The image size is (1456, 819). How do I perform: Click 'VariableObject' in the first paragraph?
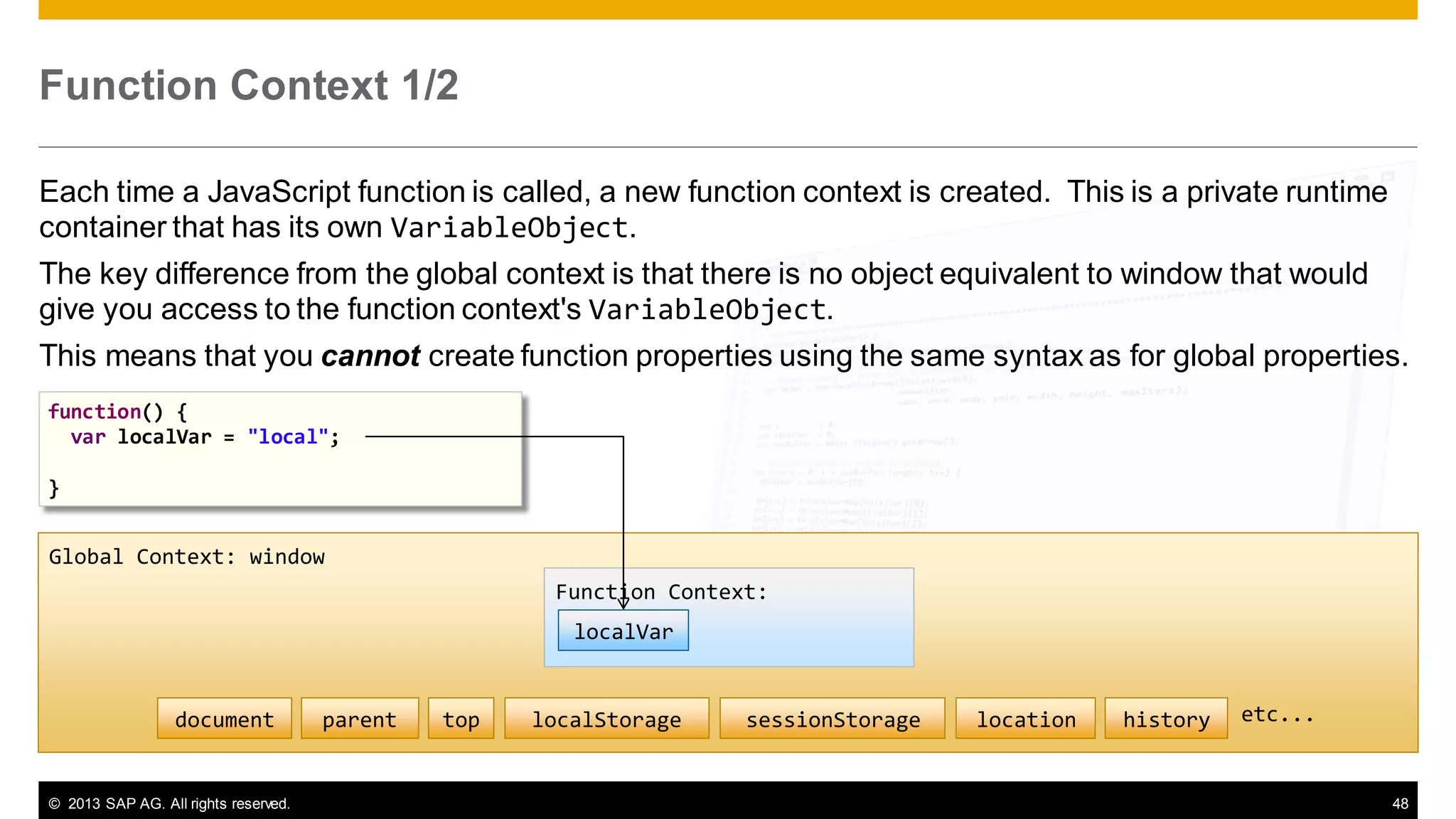510,228
